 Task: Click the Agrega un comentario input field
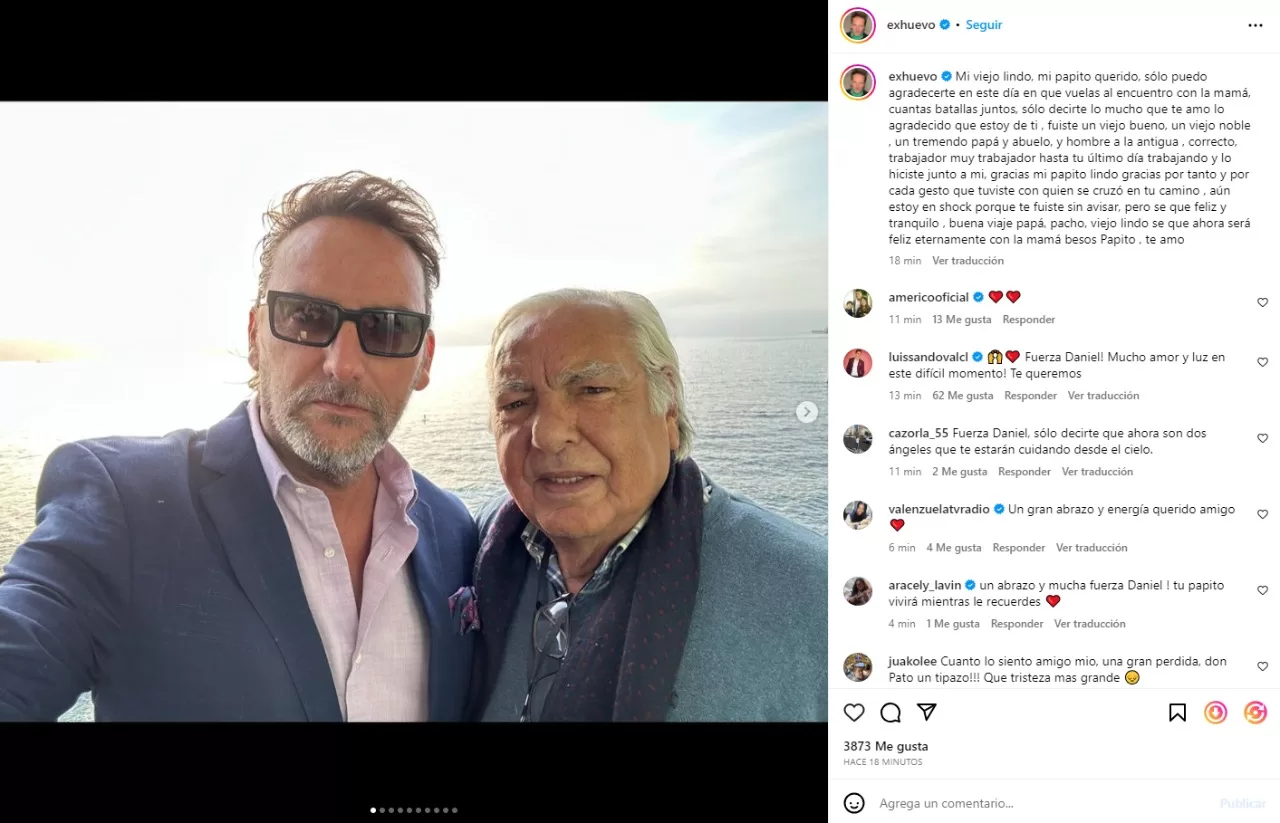tap(946, 803)
